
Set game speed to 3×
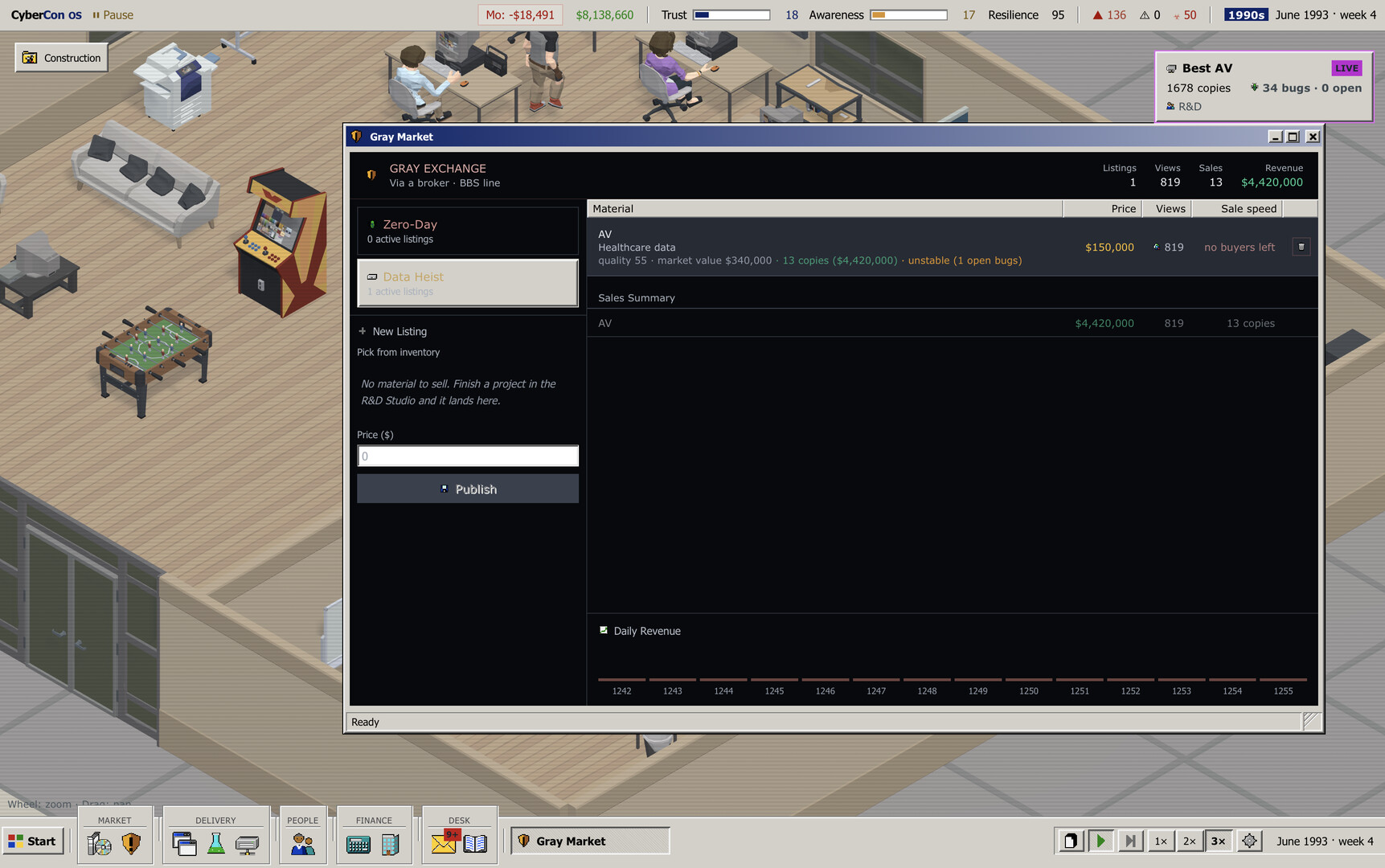point(1219,841)
